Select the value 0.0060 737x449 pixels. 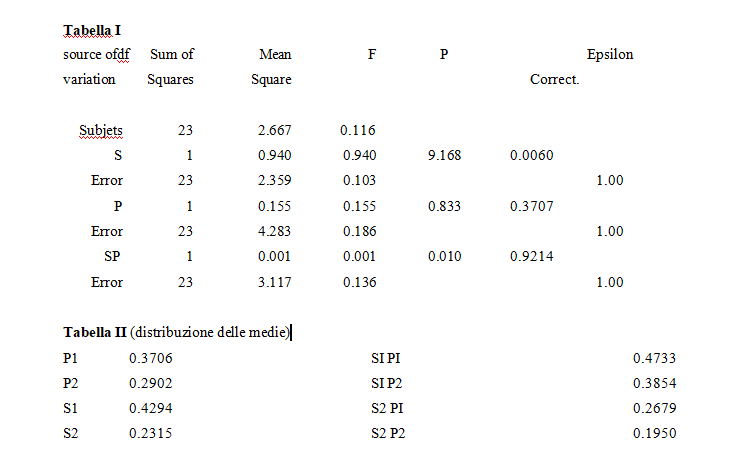(531, 156)
